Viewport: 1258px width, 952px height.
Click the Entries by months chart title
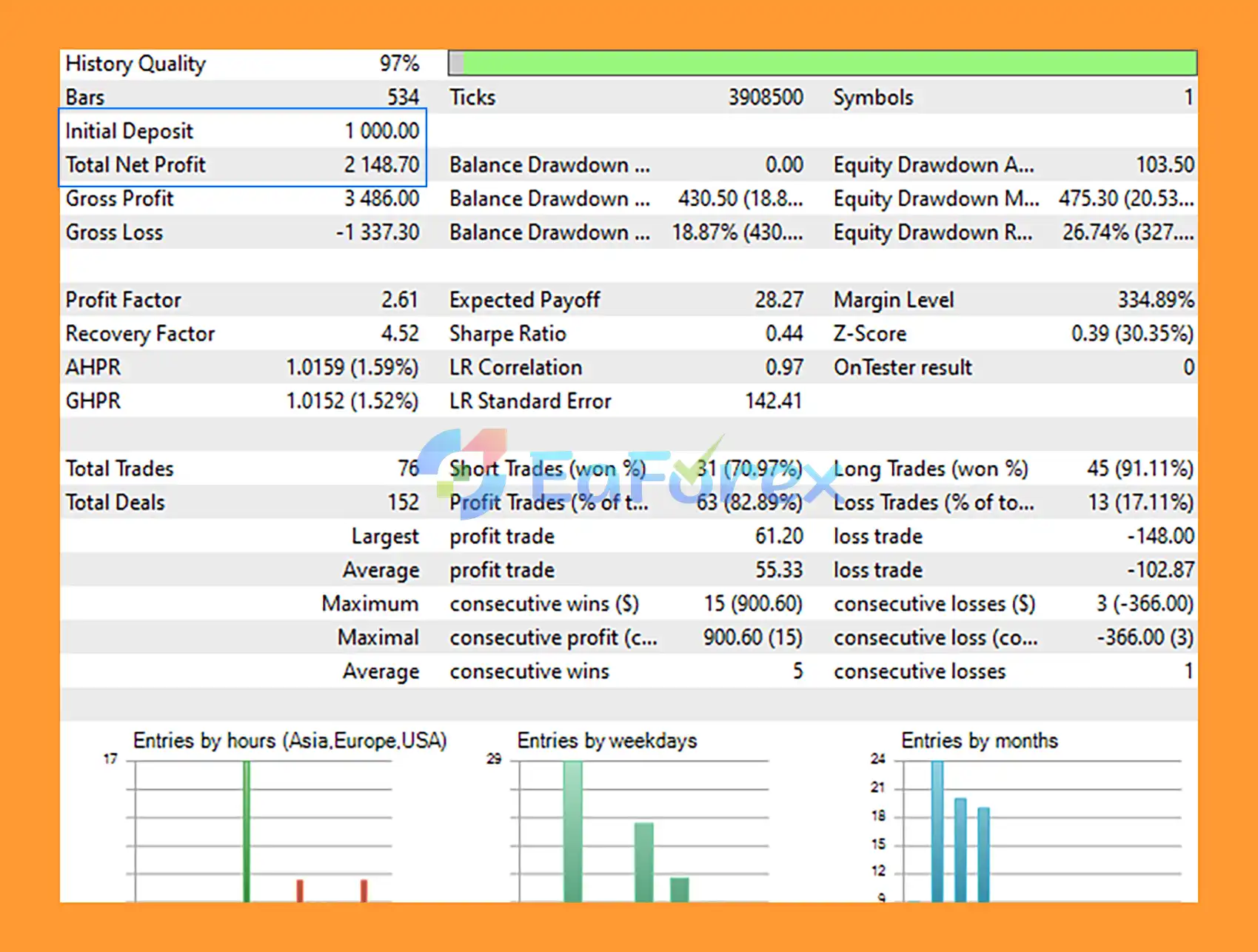(980, 741)
